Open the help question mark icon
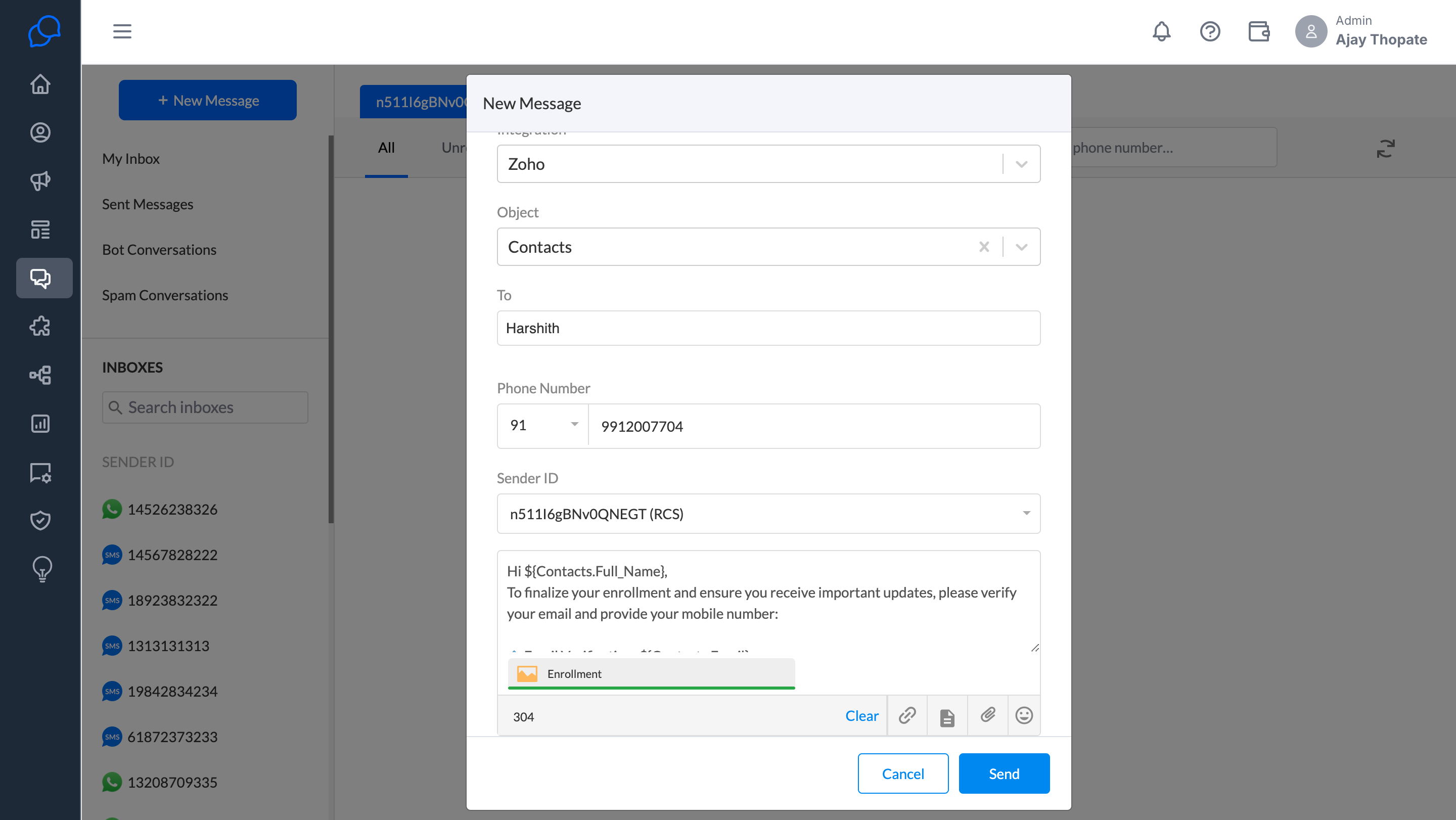Image resolution: width=1456 pixels, height=820 pixels. (x=1210, y=32)
